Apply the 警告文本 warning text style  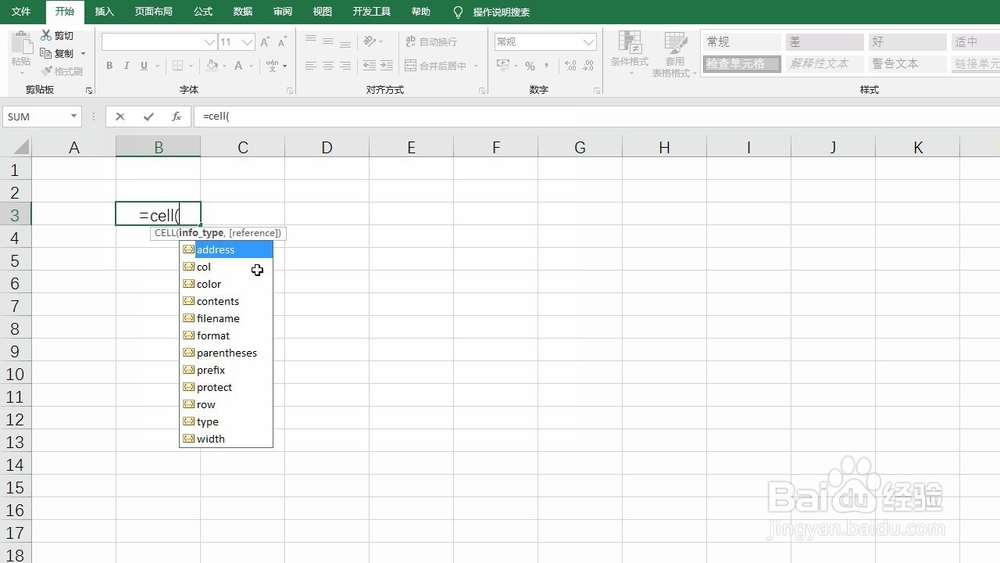pyautogui.click(x=907, y=64)
